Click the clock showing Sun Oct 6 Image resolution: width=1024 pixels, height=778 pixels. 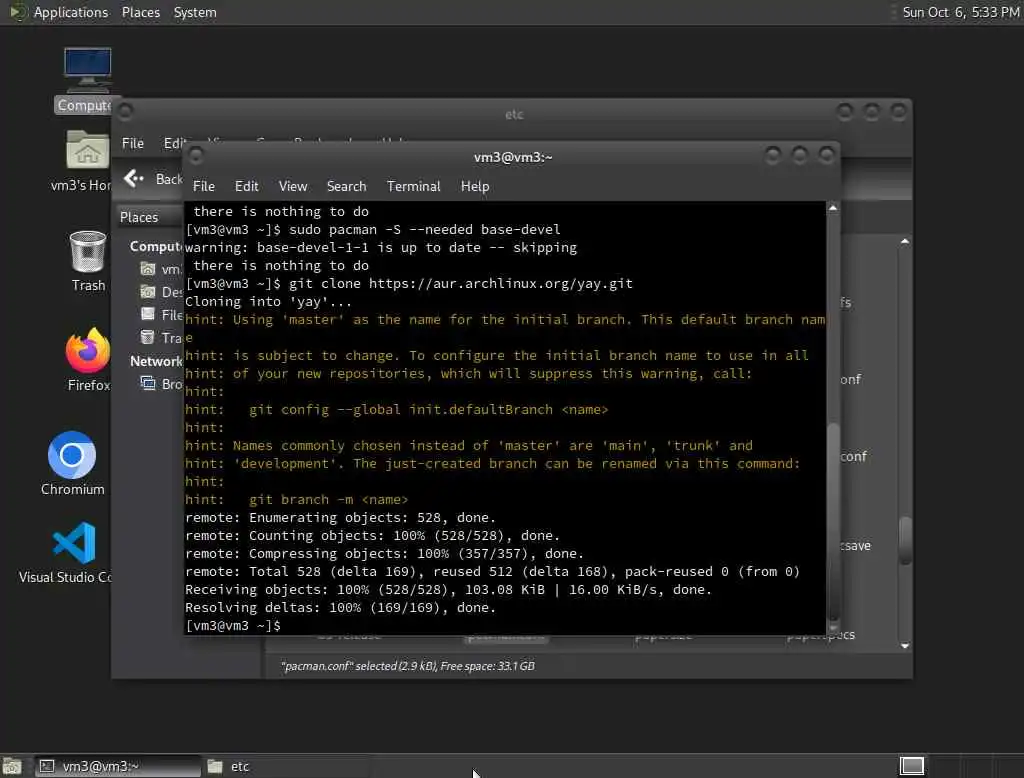[x=961, y=12]
